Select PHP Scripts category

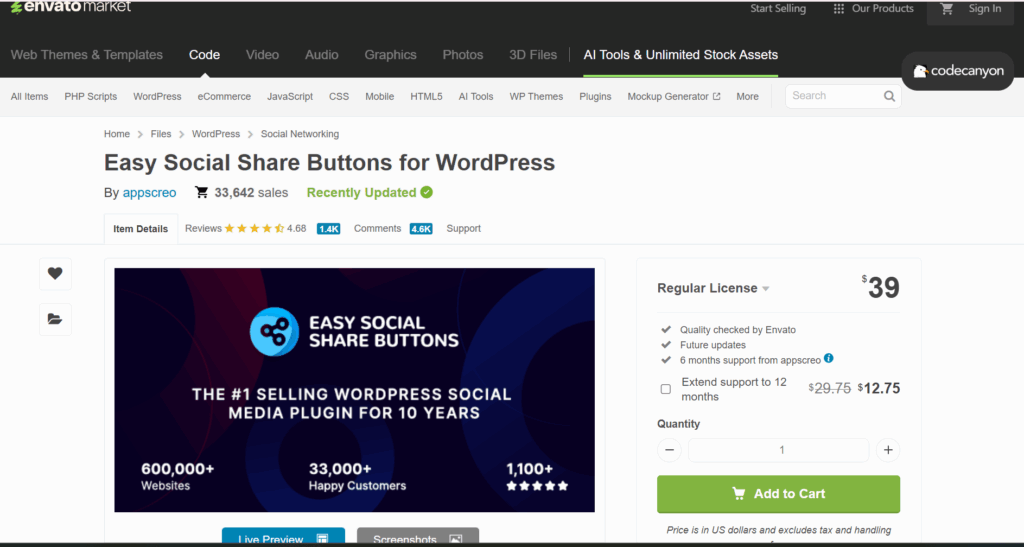[x=91, y=97]
